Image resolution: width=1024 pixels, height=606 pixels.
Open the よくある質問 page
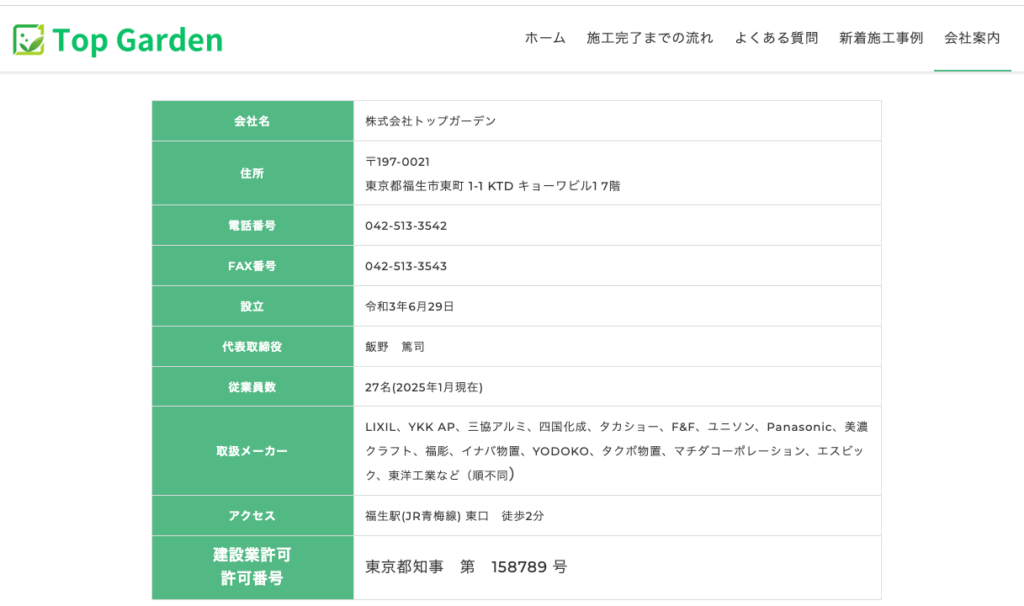pos(776,38)
